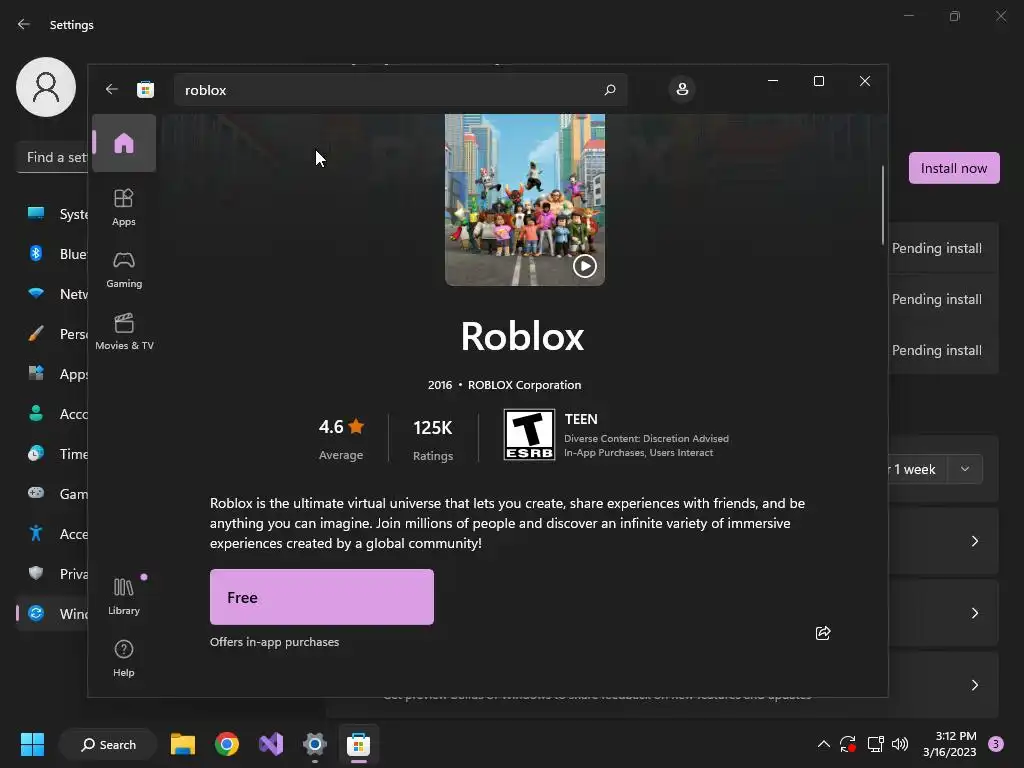Screen dimensions: 1024x768
Task: Click the Free button to get Roblox
Action: pyautogui.click(x=322, y=597)
